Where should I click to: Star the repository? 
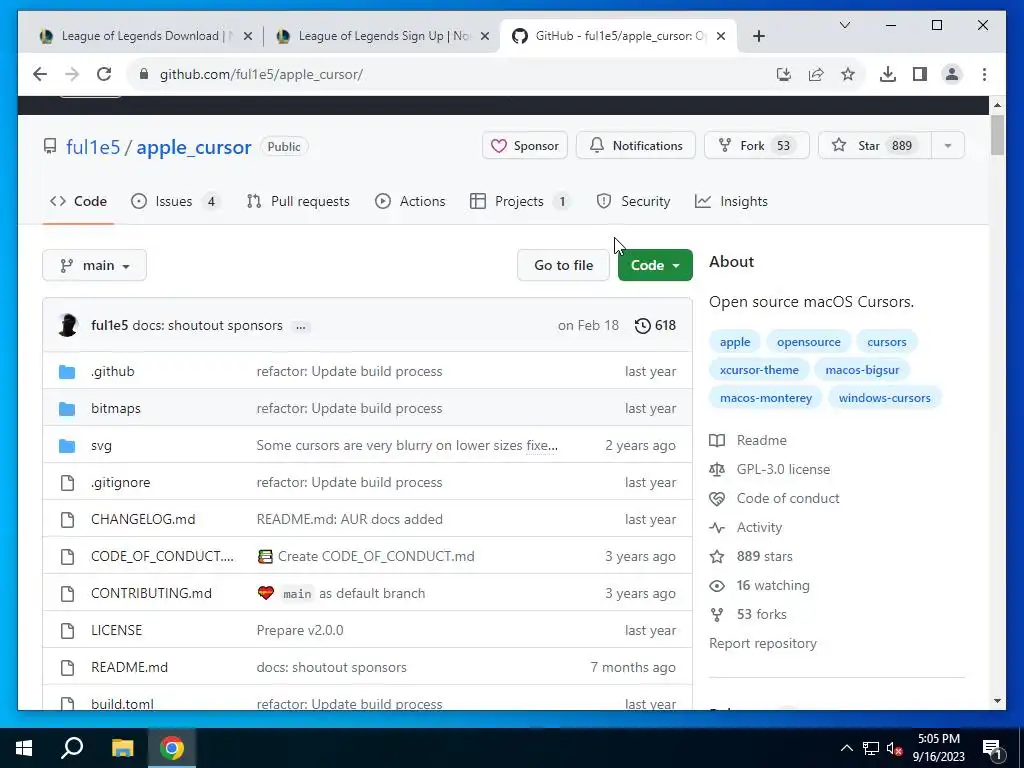875,146
